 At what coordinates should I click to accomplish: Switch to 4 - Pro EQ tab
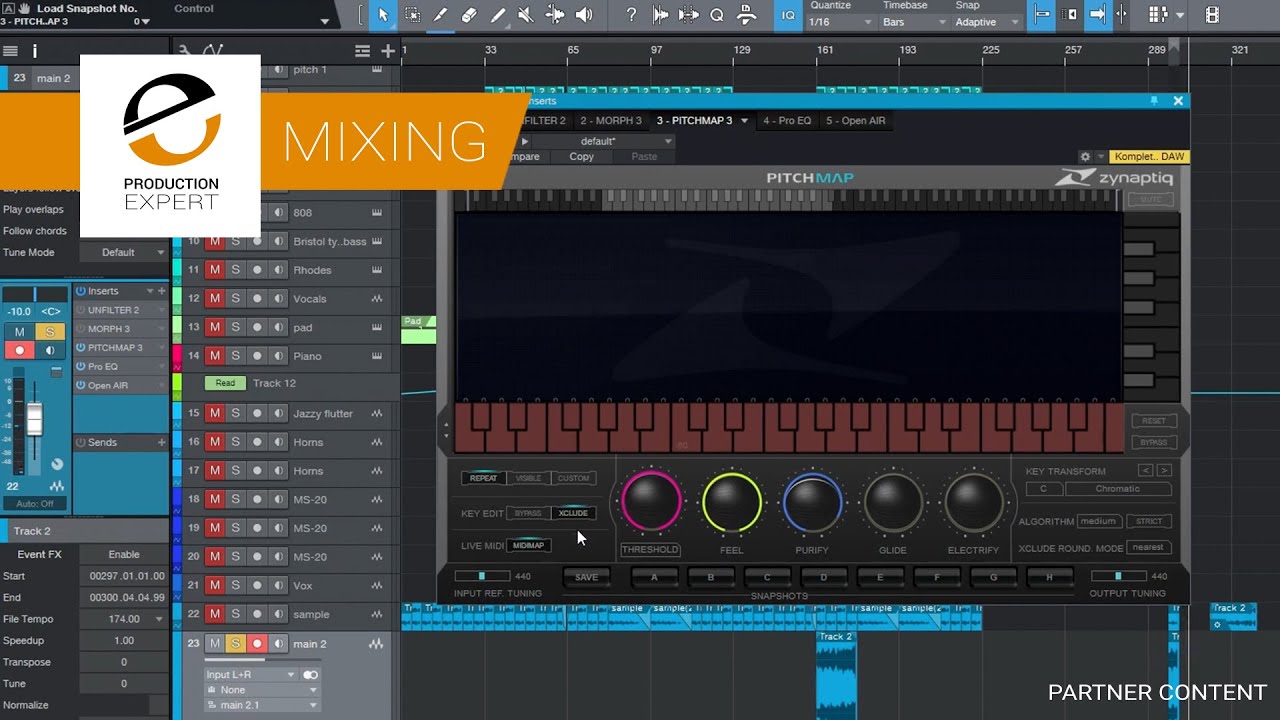pos(787,121)
